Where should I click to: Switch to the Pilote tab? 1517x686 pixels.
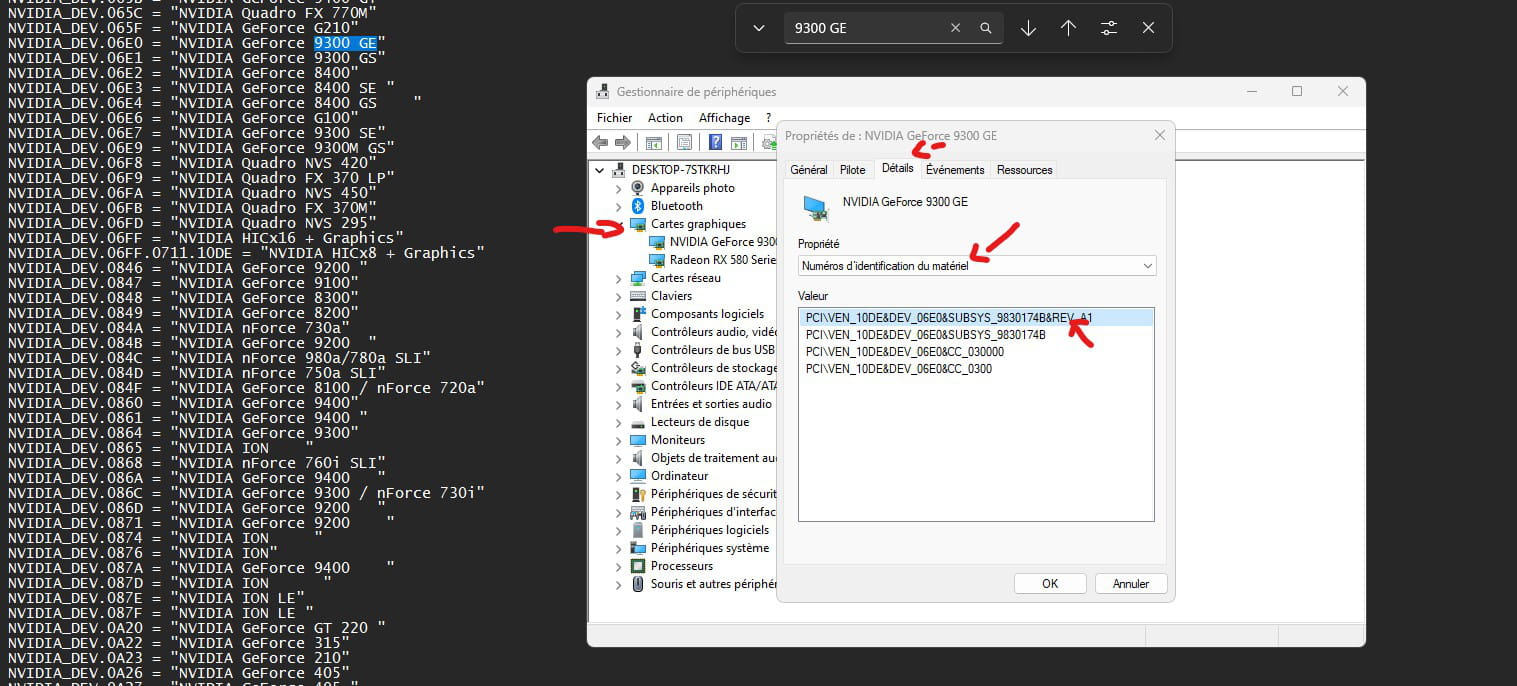coord(853,170)
